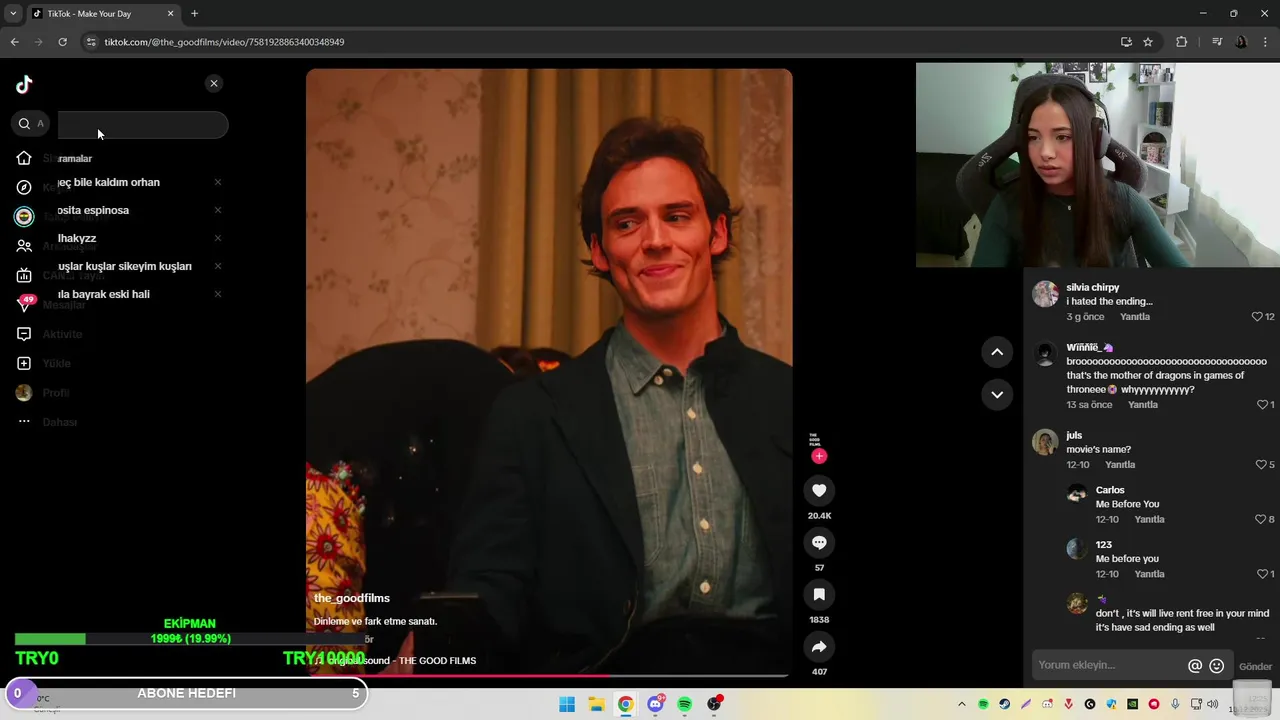1280x720 pixels.
Task: Open Chrome extensions puzzle icon
Action: (1182, 42)
